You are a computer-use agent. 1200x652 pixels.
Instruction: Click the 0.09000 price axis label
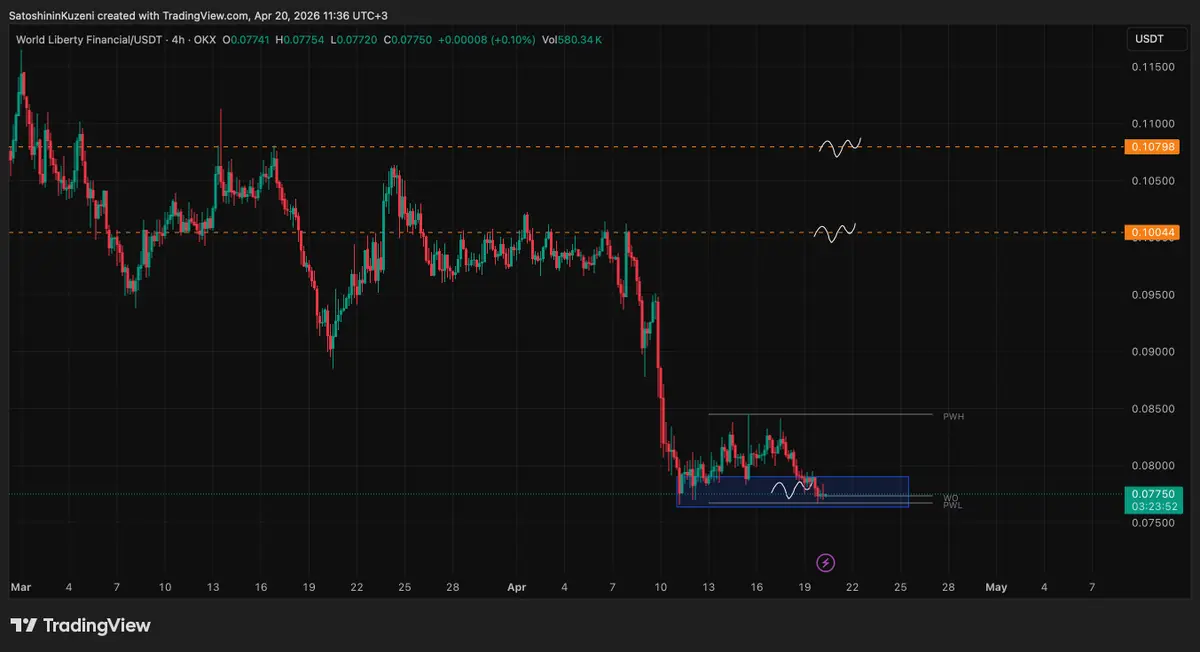click(1152, 352)
